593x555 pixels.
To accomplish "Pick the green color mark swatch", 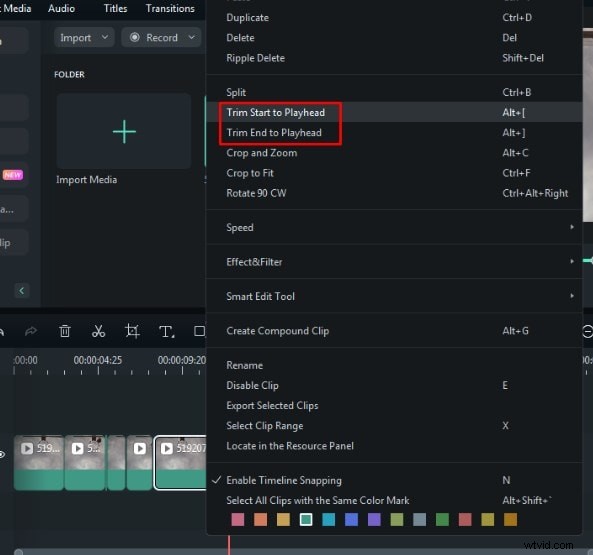I will (442, 519).
